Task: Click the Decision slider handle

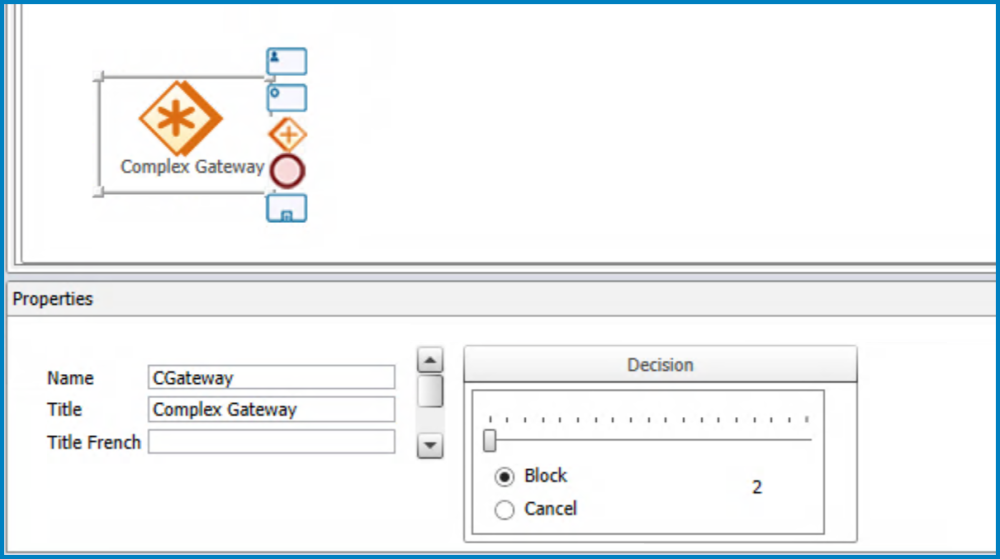Action: [x=490, y=440]
